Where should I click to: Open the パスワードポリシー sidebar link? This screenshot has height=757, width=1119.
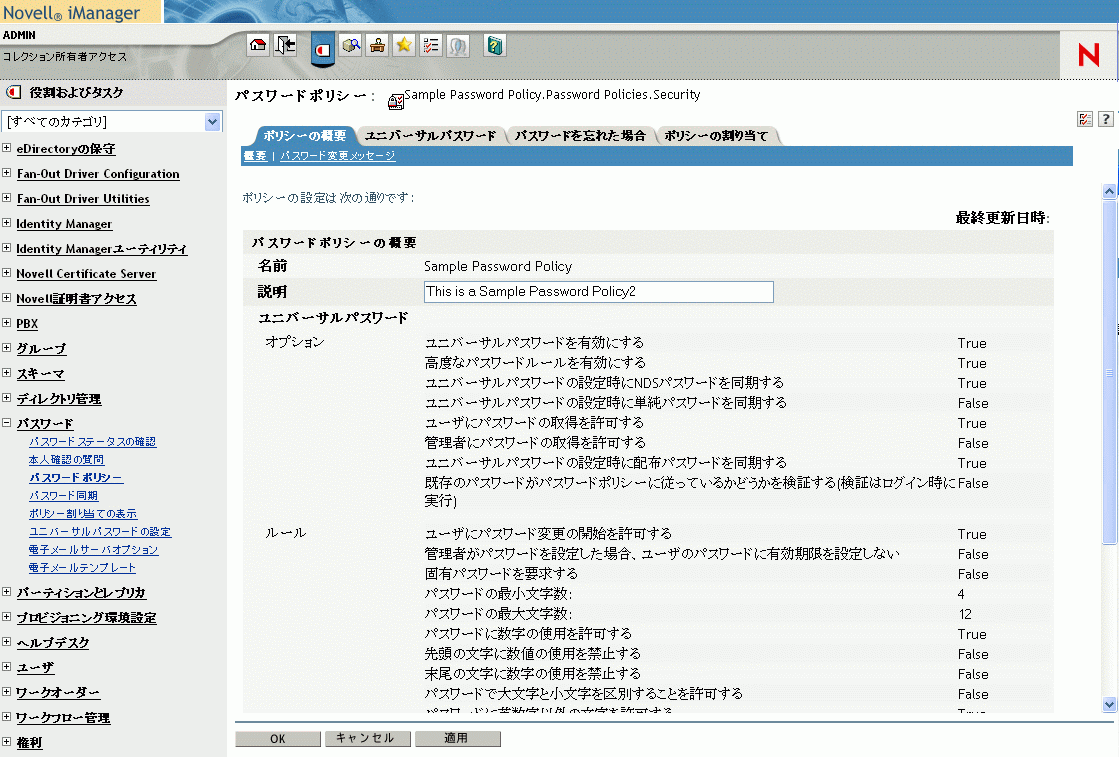click(76, 477)
